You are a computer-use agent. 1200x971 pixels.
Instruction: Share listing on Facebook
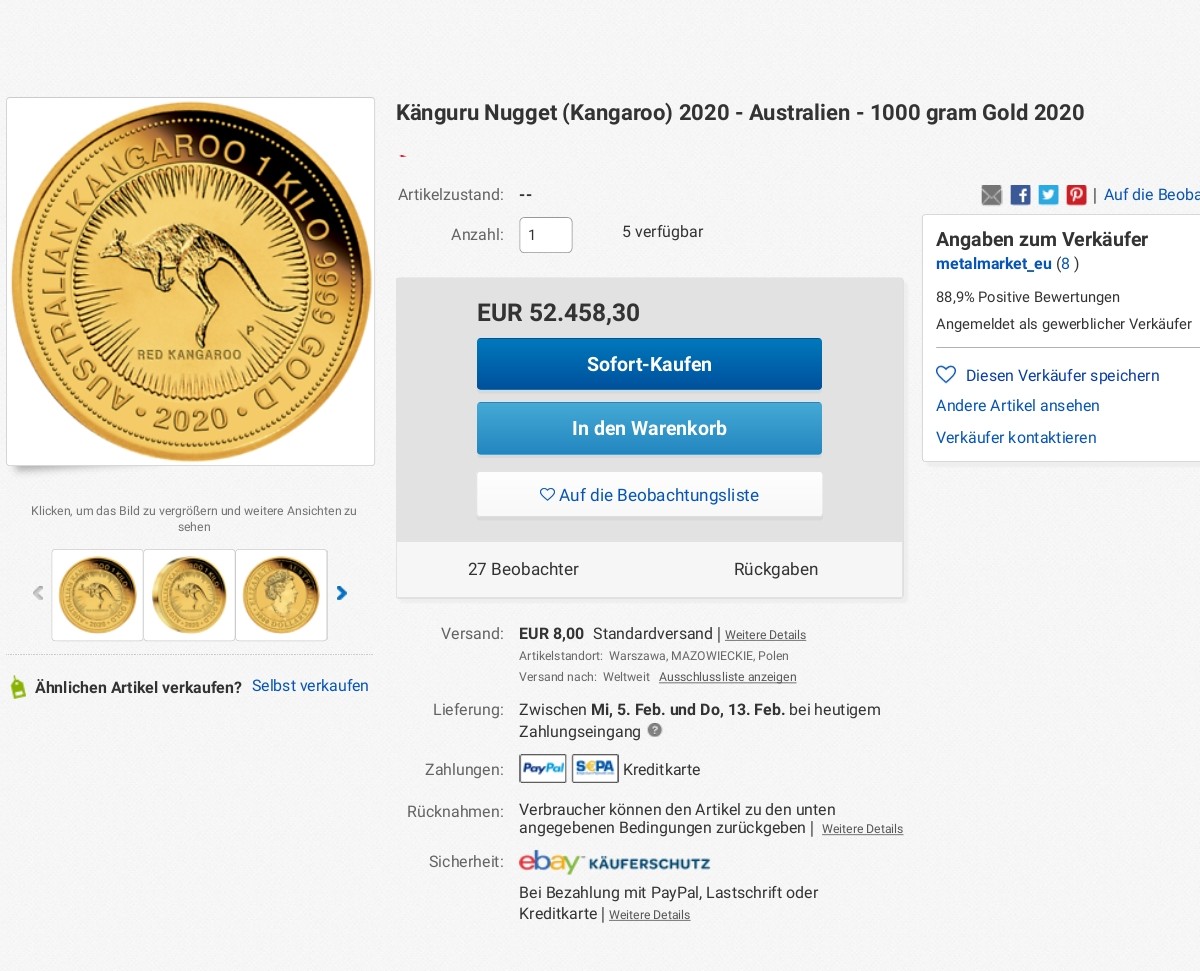pos(1020,195)
